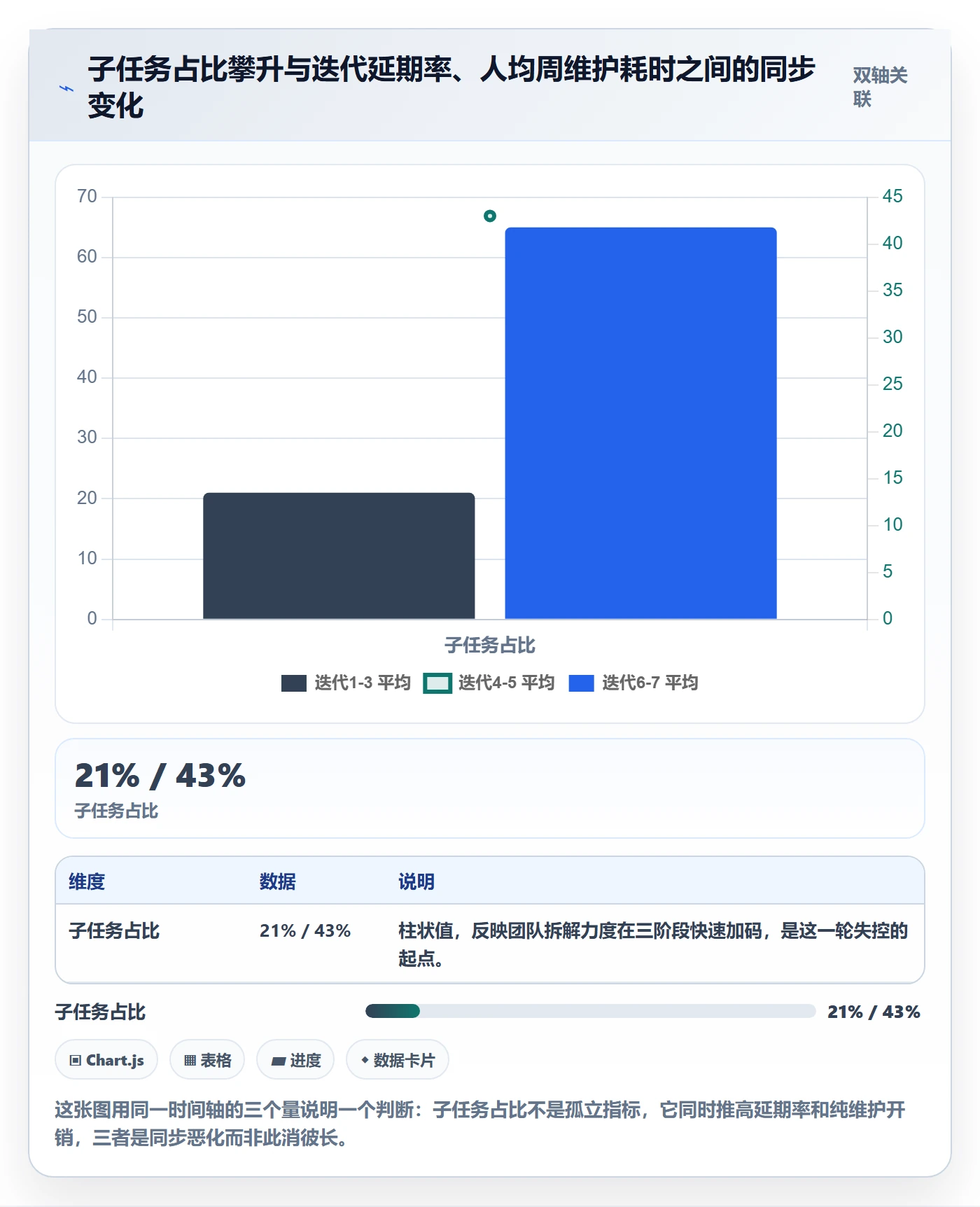
Task: Click the 子任务占比 caption in the data card
Action: click(116, 811)
